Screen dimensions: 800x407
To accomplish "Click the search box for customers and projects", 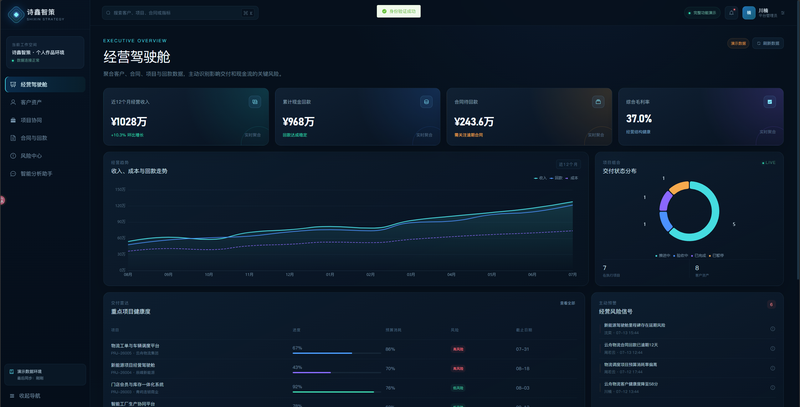I will click(x=180, y=13).
